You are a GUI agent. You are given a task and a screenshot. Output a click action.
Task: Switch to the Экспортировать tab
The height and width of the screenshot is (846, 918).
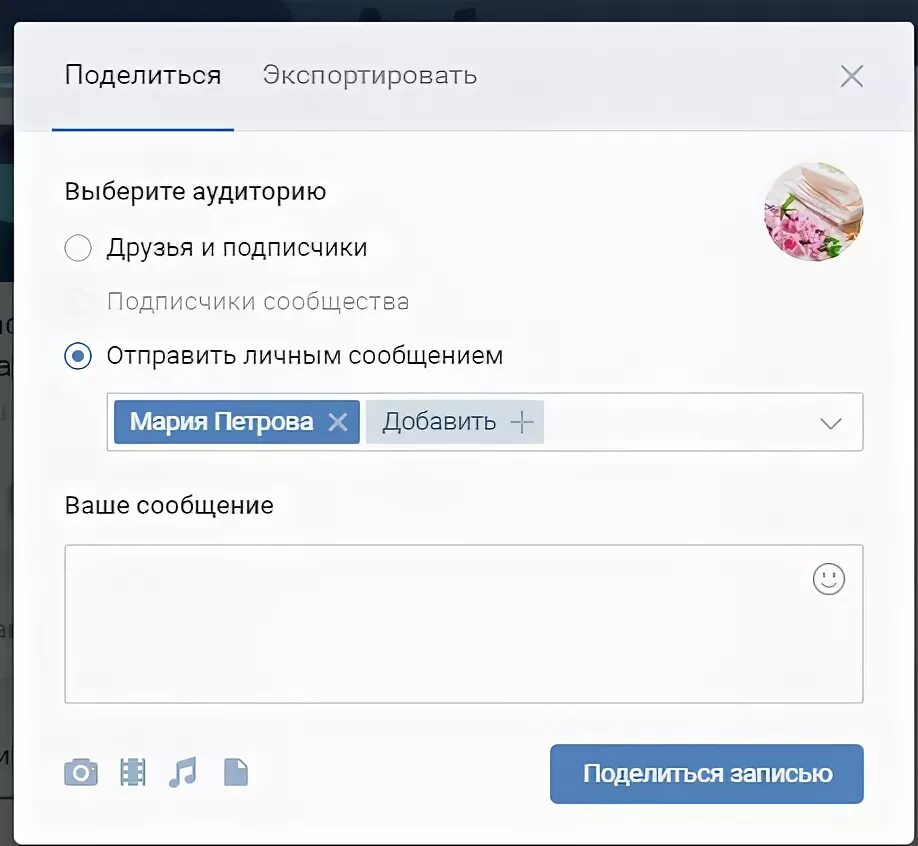(x=369, y=76)
